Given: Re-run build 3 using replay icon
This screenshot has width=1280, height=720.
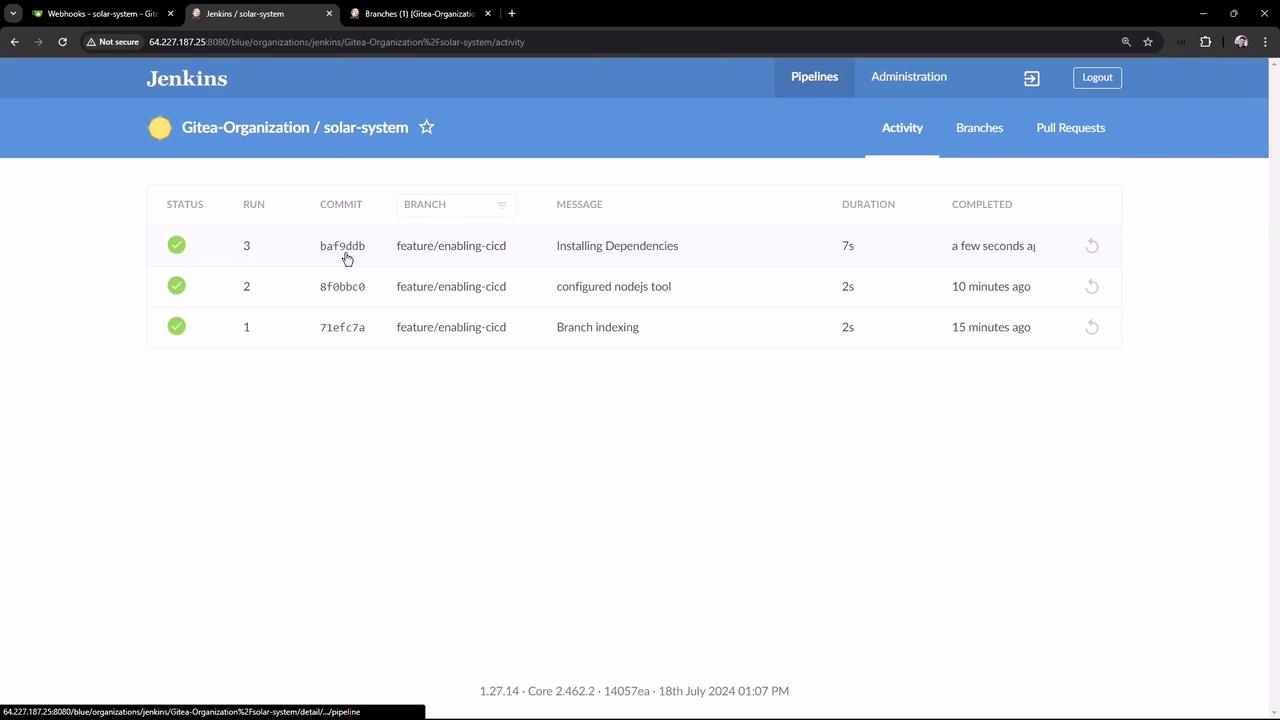Looking at the screenshot, I should click(1092, 246).
